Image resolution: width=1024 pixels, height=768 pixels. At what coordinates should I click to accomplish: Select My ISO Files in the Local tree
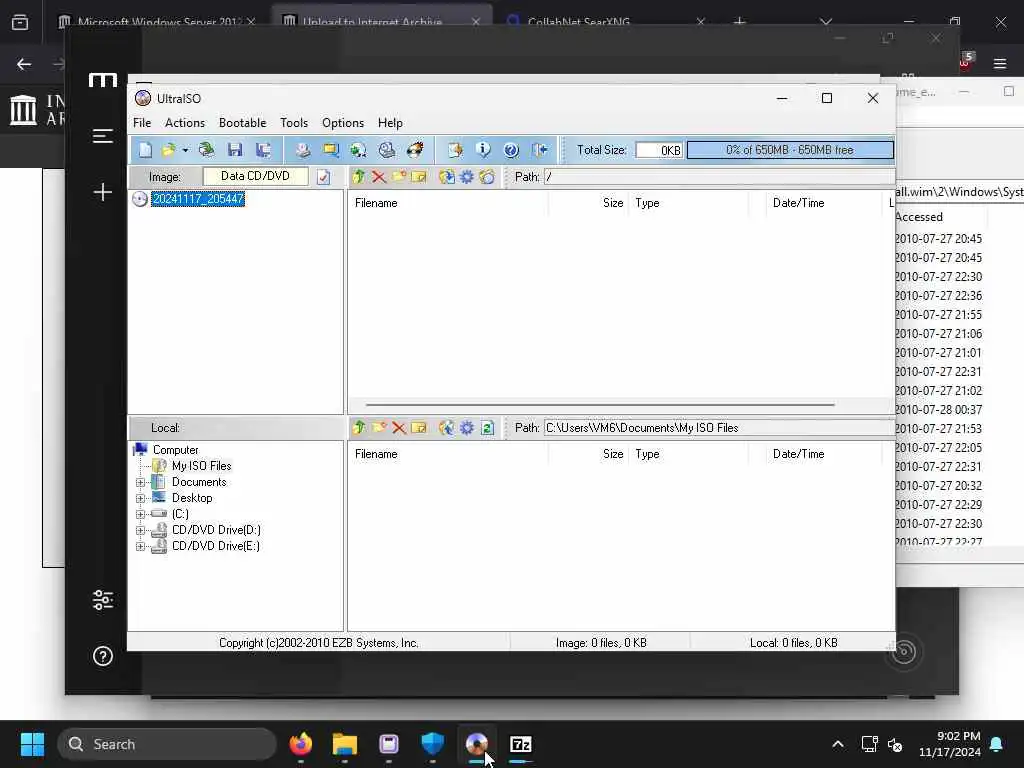[x=201, y=466]
